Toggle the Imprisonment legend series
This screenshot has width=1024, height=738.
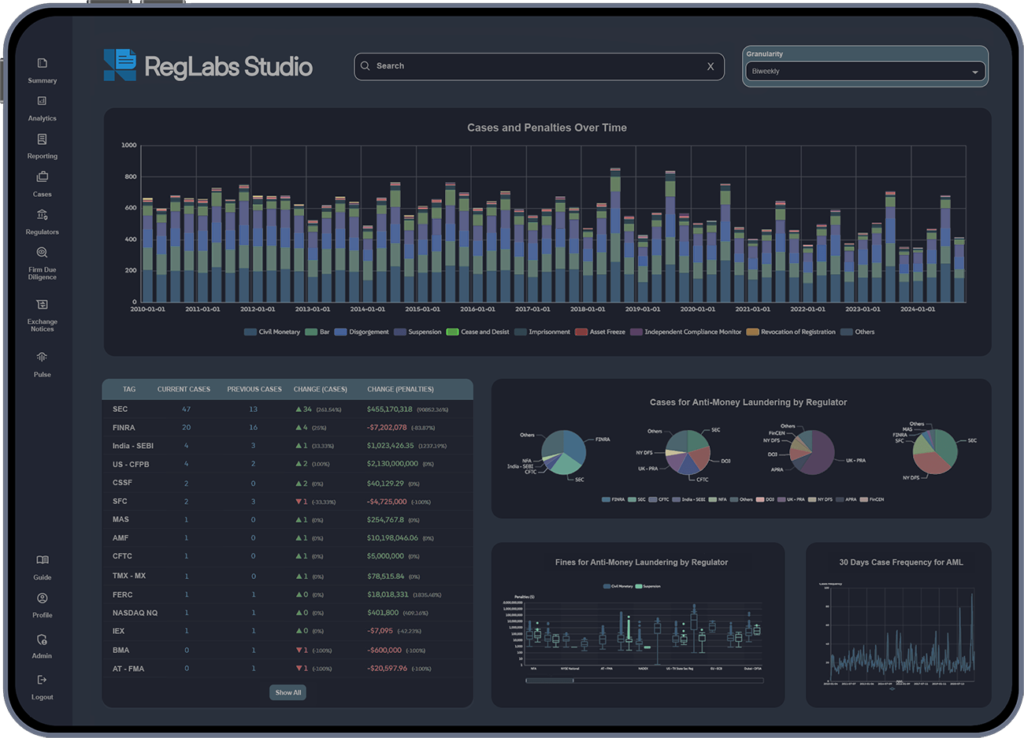point(542,332)
